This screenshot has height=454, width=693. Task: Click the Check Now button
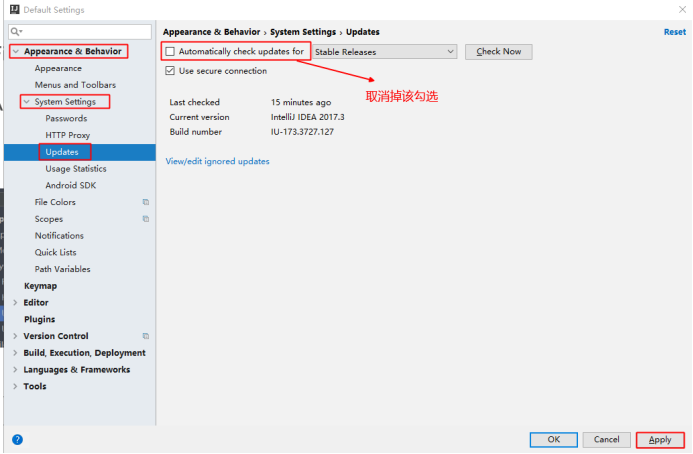tap(499, 52)
